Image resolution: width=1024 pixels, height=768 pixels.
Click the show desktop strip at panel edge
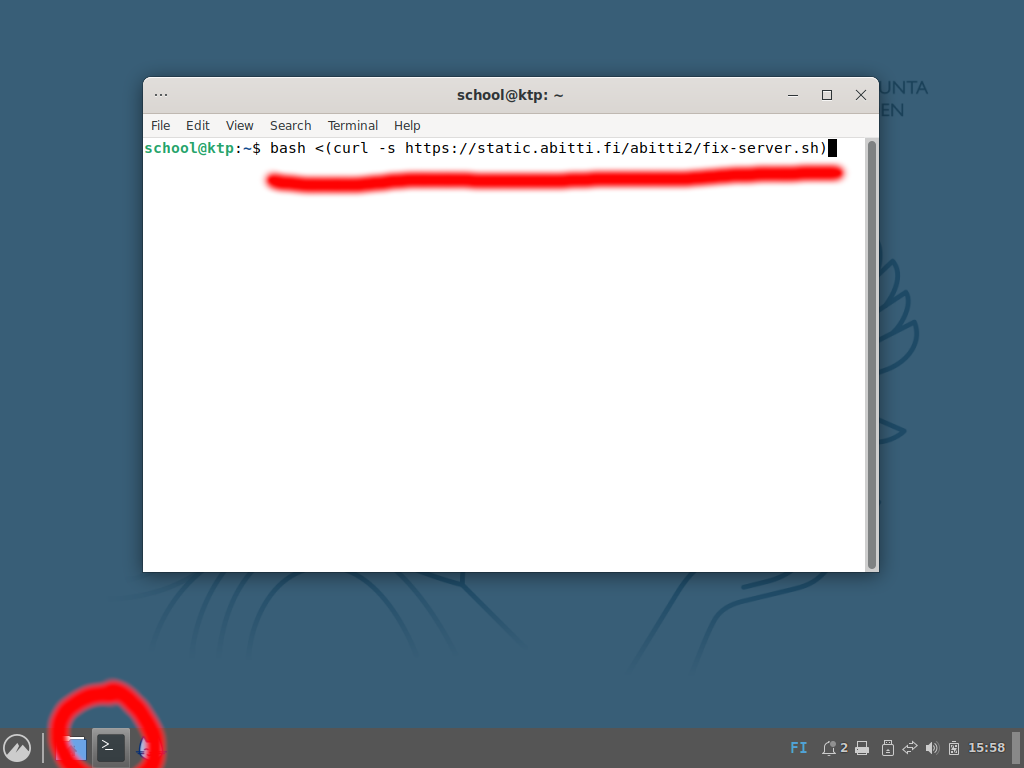click(1016, 748)
